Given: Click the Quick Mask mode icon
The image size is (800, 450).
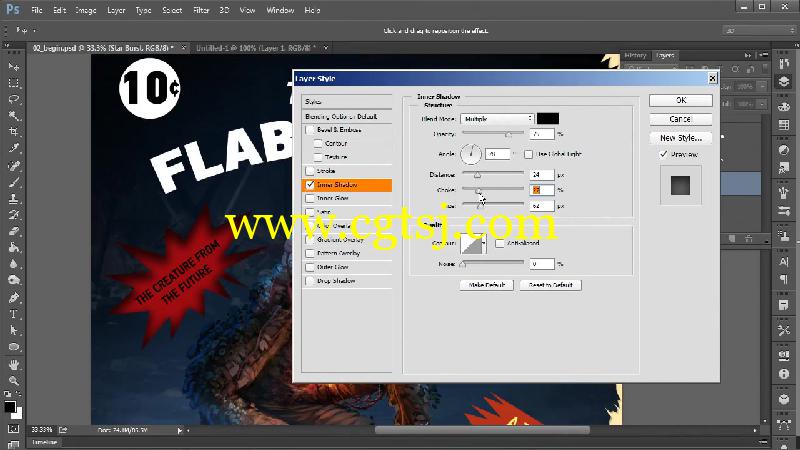Looking at the screenshot, I should tap(14, 429).
